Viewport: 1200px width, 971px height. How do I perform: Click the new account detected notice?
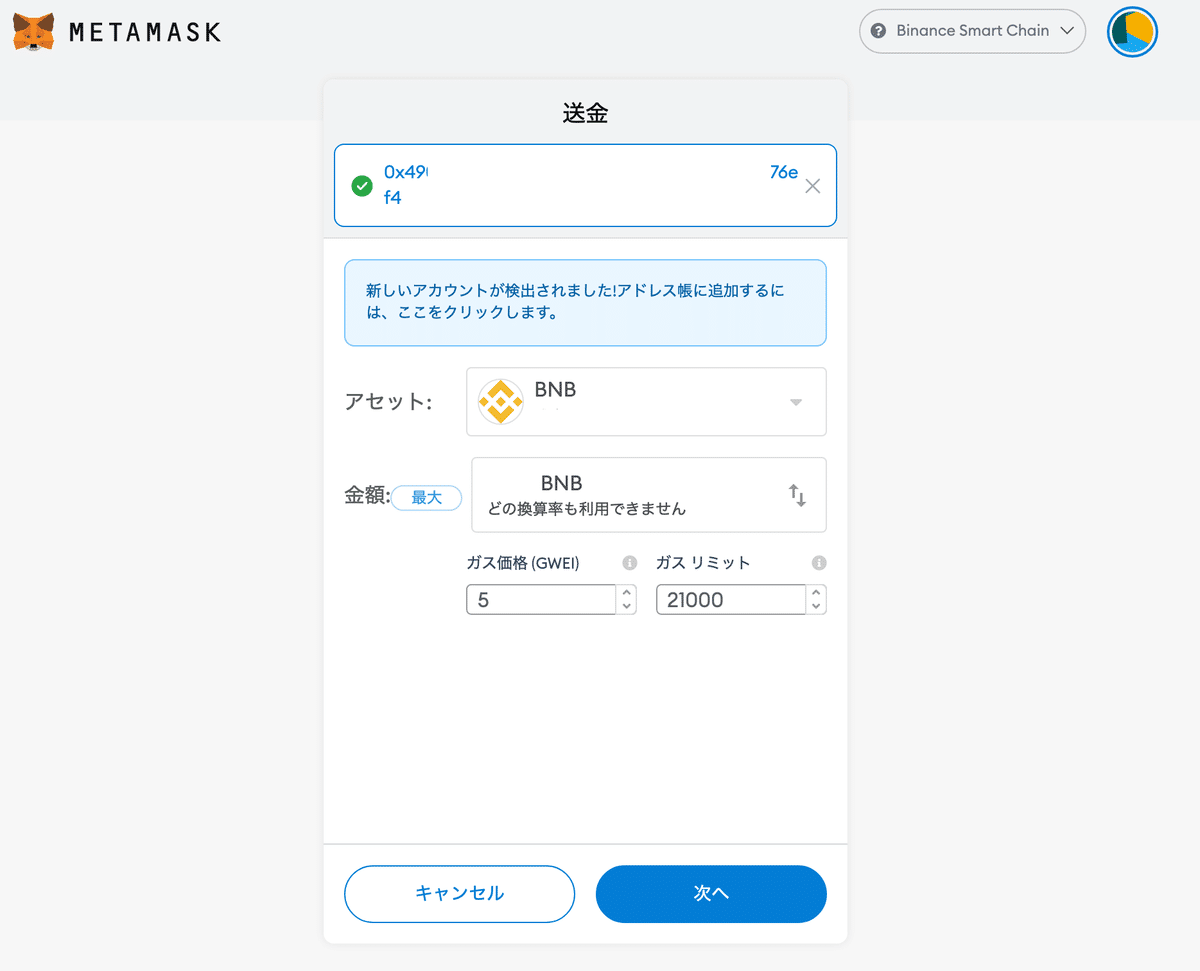click(x=585, y=302)
